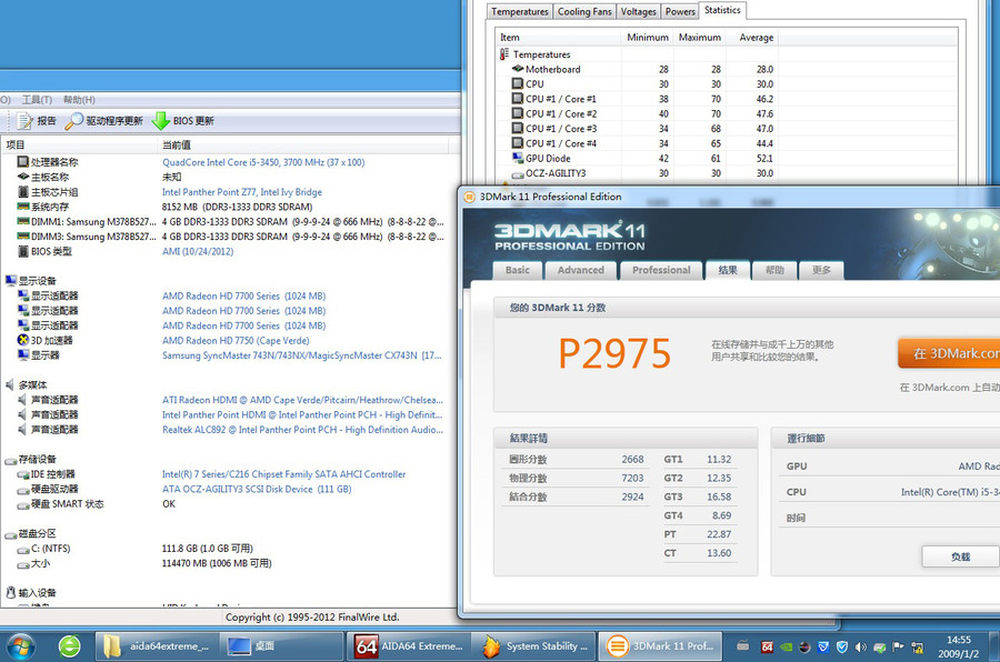Open the AMI (10/24/2012) BIOS link
This screenshot has width=1000, height=662.
[x=198, y=251]
